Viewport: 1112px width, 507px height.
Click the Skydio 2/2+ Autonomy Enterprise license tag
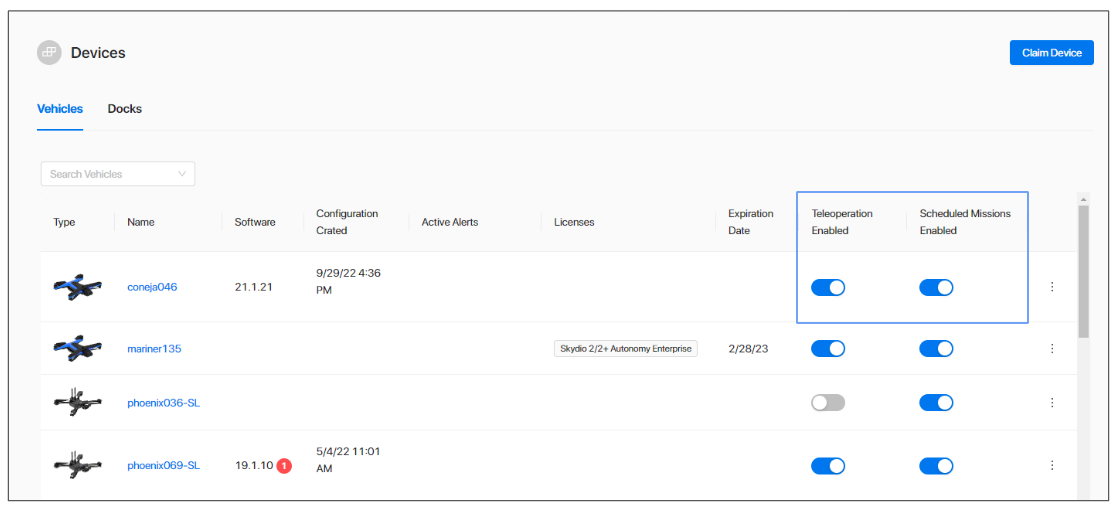(626, 349)
